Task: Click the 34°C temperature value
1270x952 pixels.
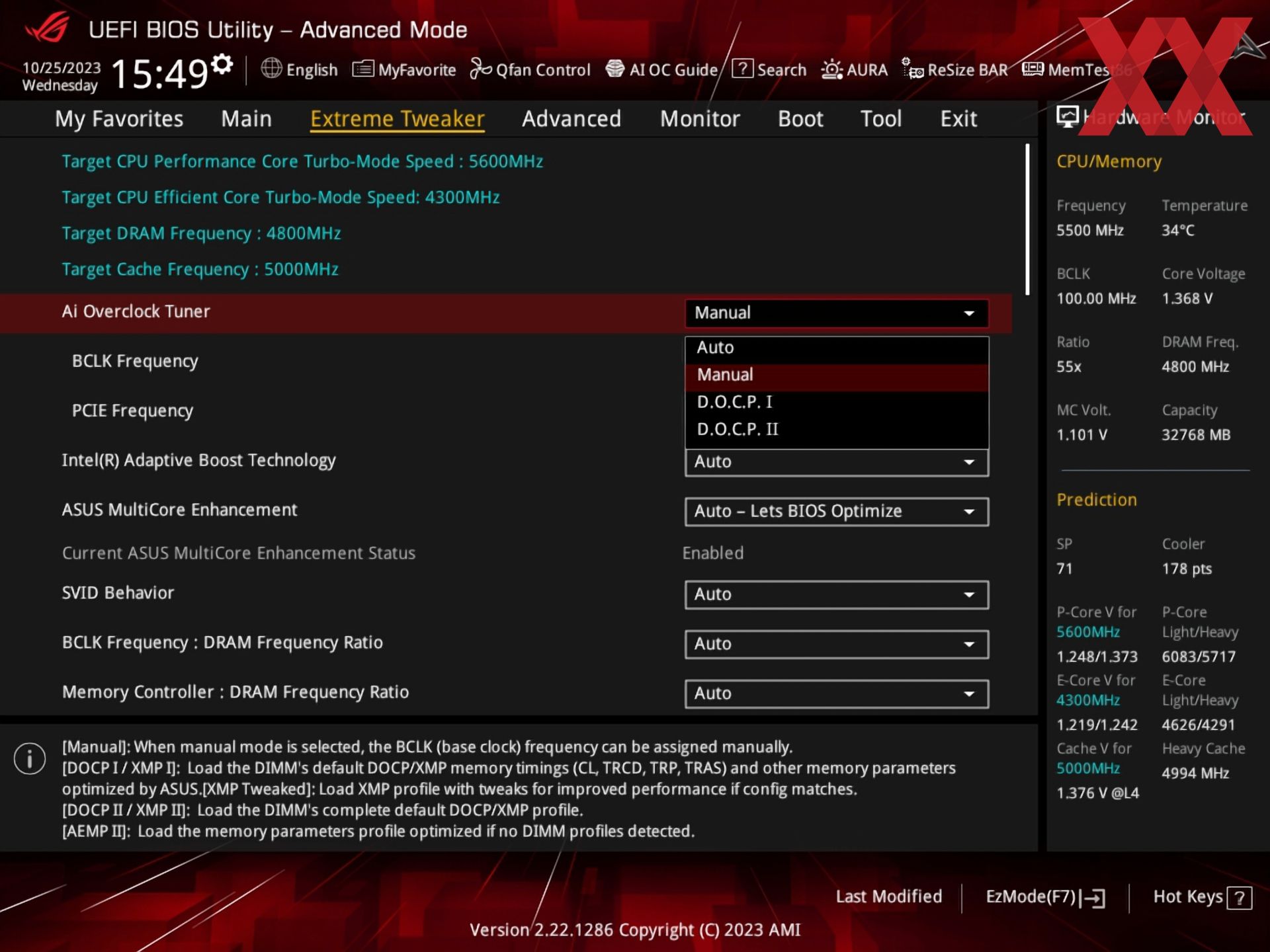Action: pyautogui.click(x=1178, y=231)
